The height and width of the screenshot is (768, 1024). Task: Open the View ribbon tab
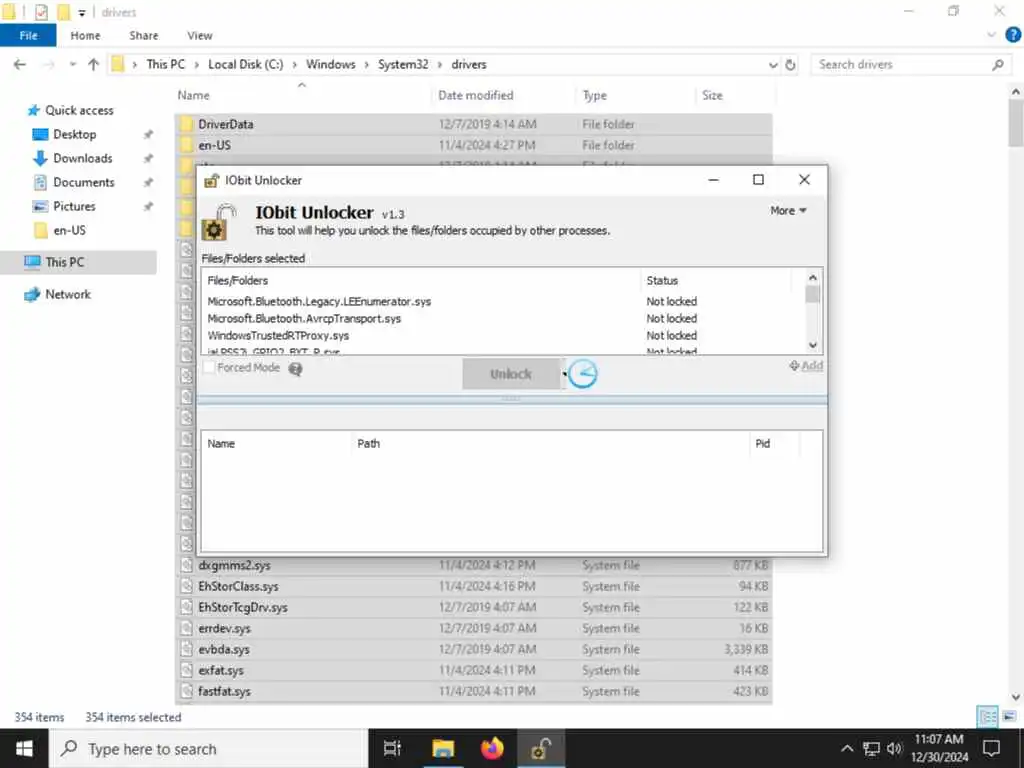(x=200, y=35)
